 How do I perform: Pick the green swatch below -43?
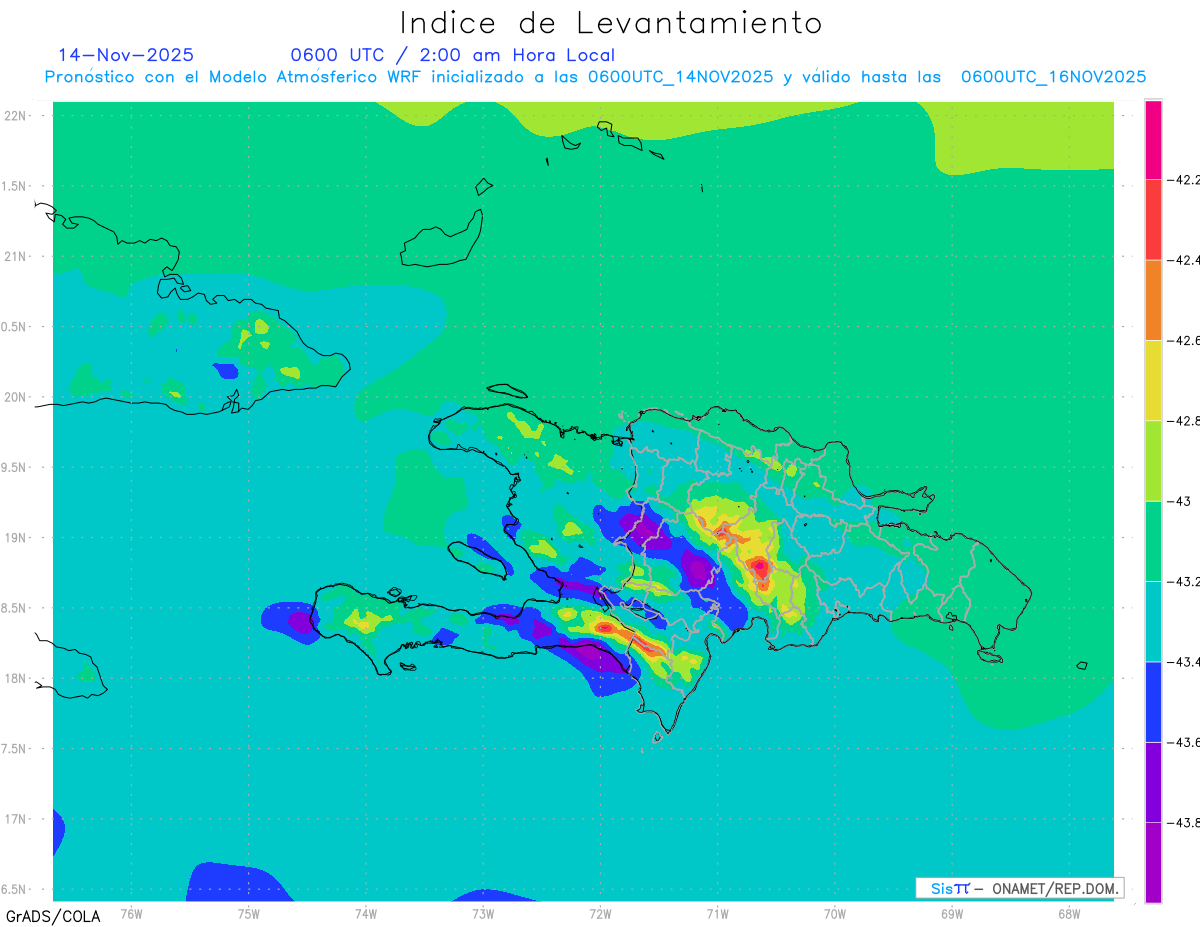tap(1153, 541)
